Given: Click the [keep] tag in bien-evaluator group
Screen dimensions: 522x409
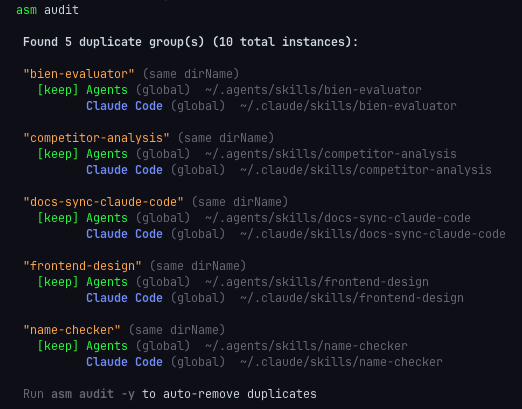Looking at the screenshot, I should (58, 90).
